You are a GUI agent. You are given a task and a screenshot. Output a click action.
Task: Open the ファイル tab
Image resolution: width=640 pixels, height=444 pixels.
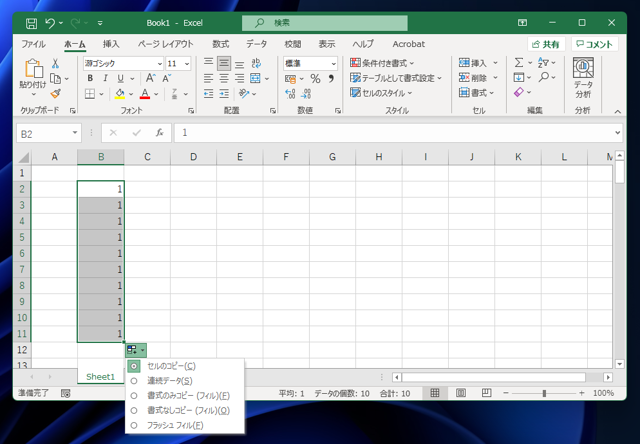point(33,44)
